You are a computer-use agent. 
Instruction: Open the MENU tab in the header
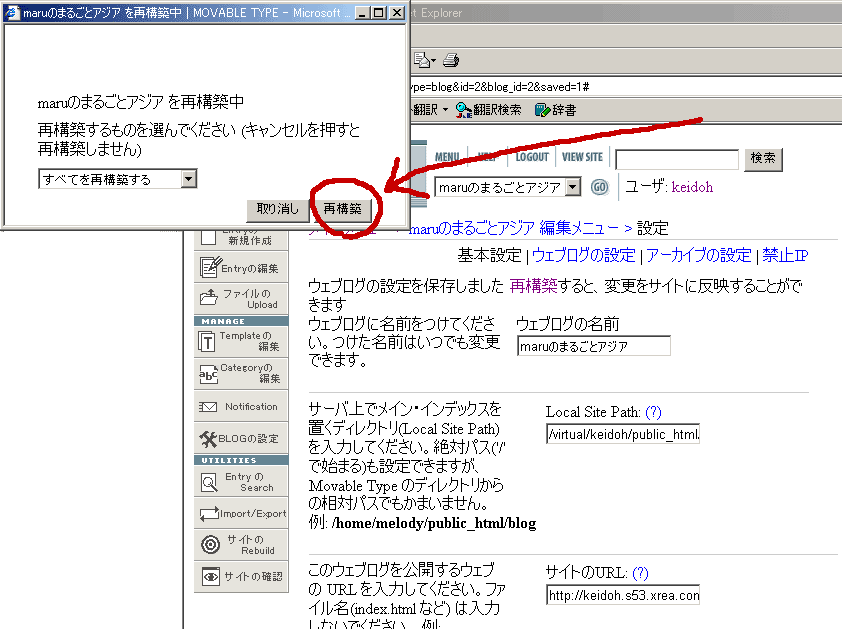[447, 157]
